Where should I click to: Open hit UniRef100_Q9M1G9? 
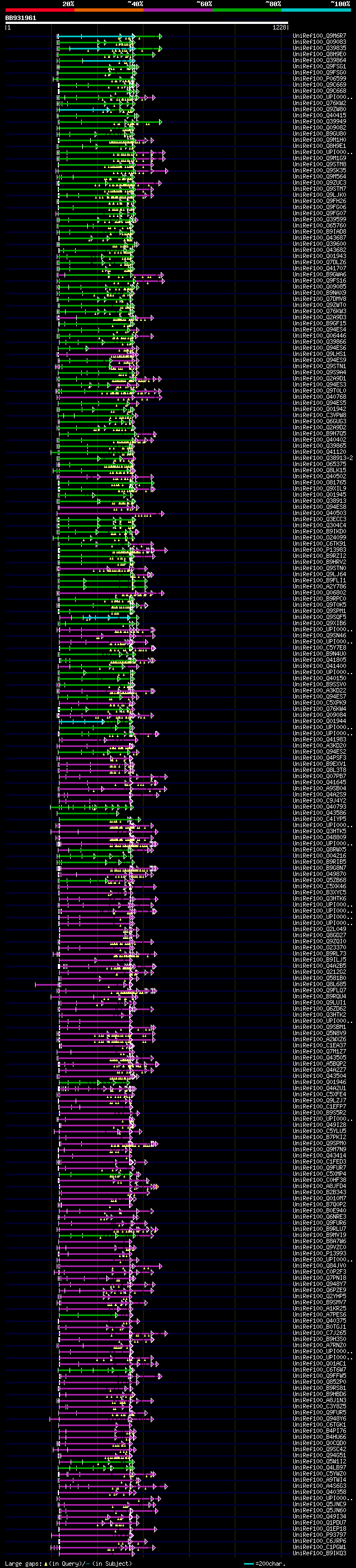point(319,159)
